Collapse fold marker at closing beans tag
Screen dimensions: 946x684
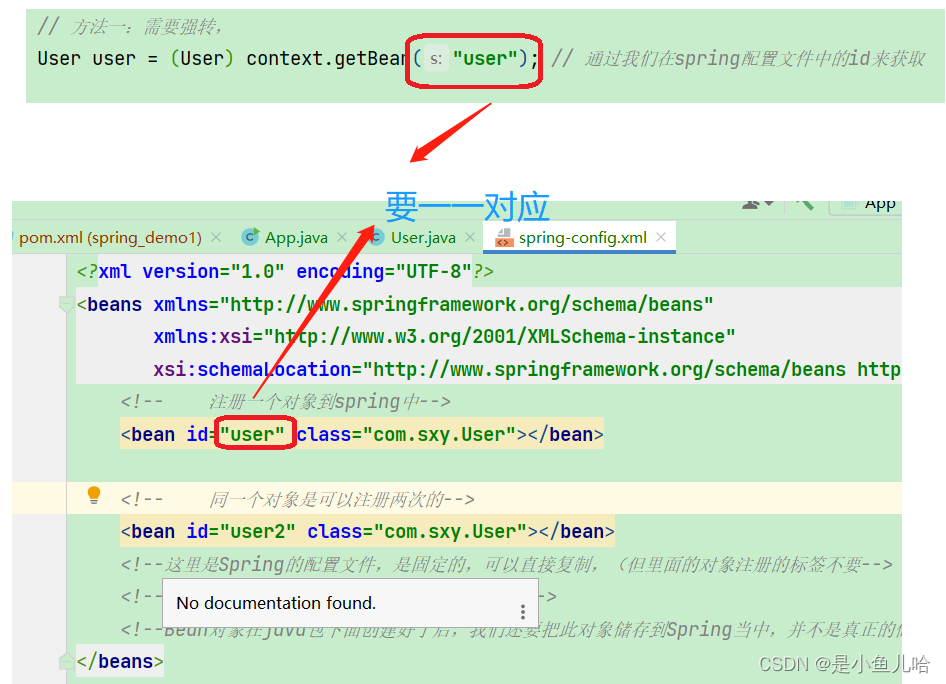tap(66, 661)
